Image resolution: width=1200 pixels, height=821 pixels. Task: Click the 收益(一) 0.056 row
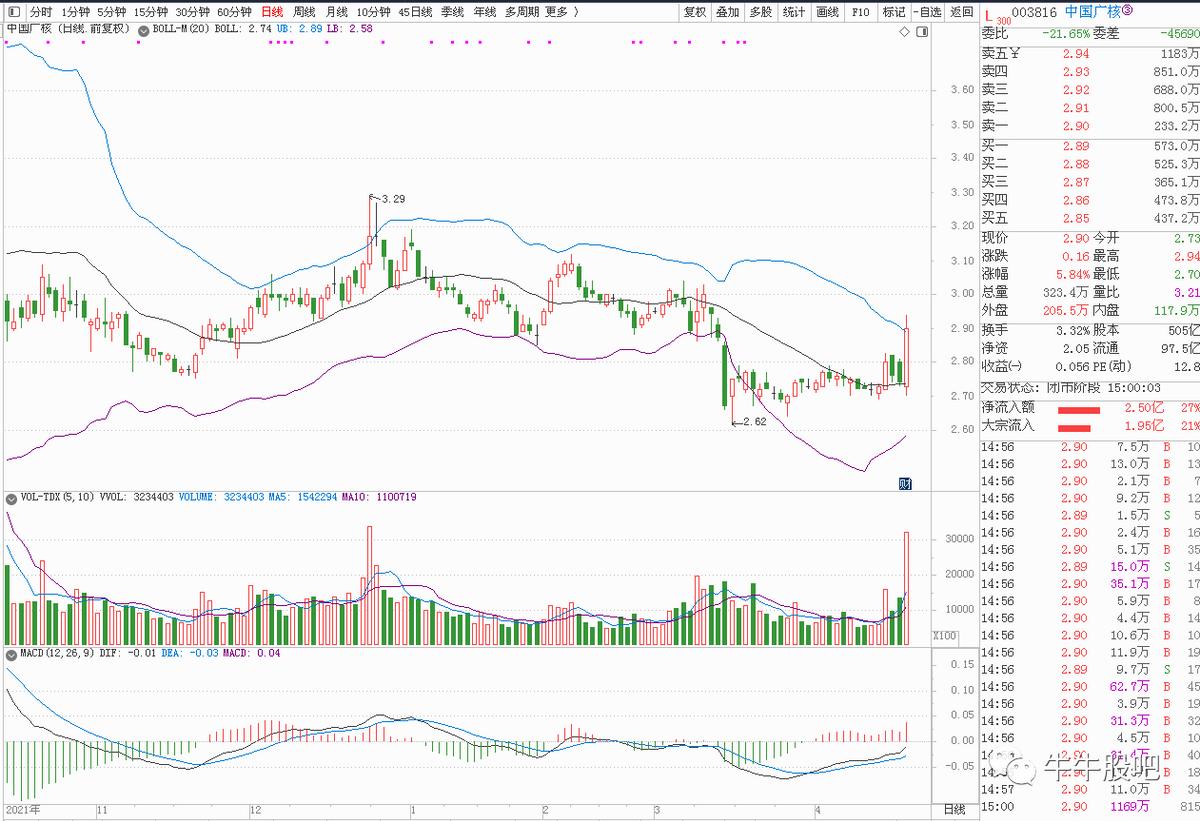pos(1035,367)
